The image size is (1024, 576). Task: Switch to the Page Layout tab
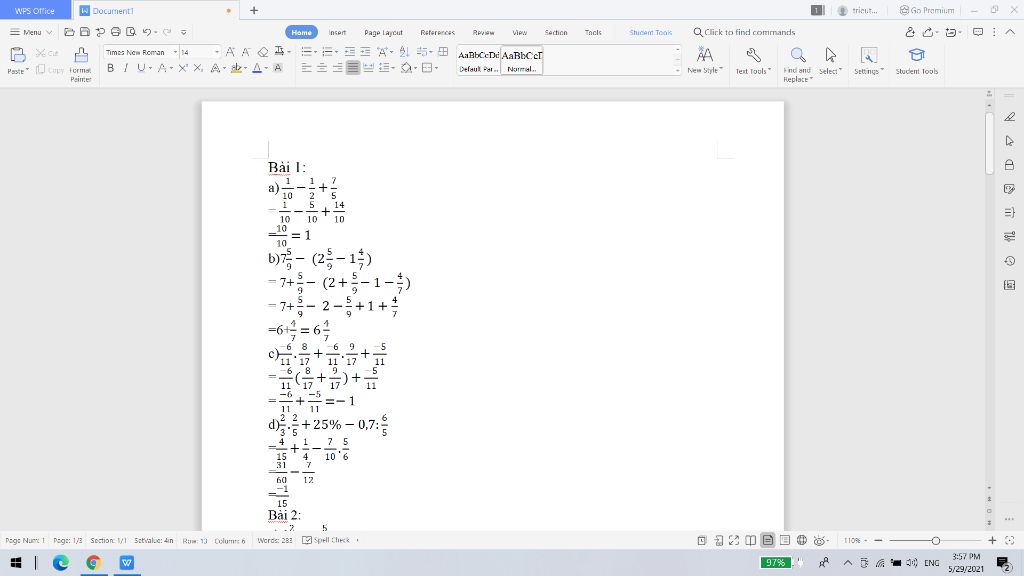pyautogui.click(x=383, y=32)
